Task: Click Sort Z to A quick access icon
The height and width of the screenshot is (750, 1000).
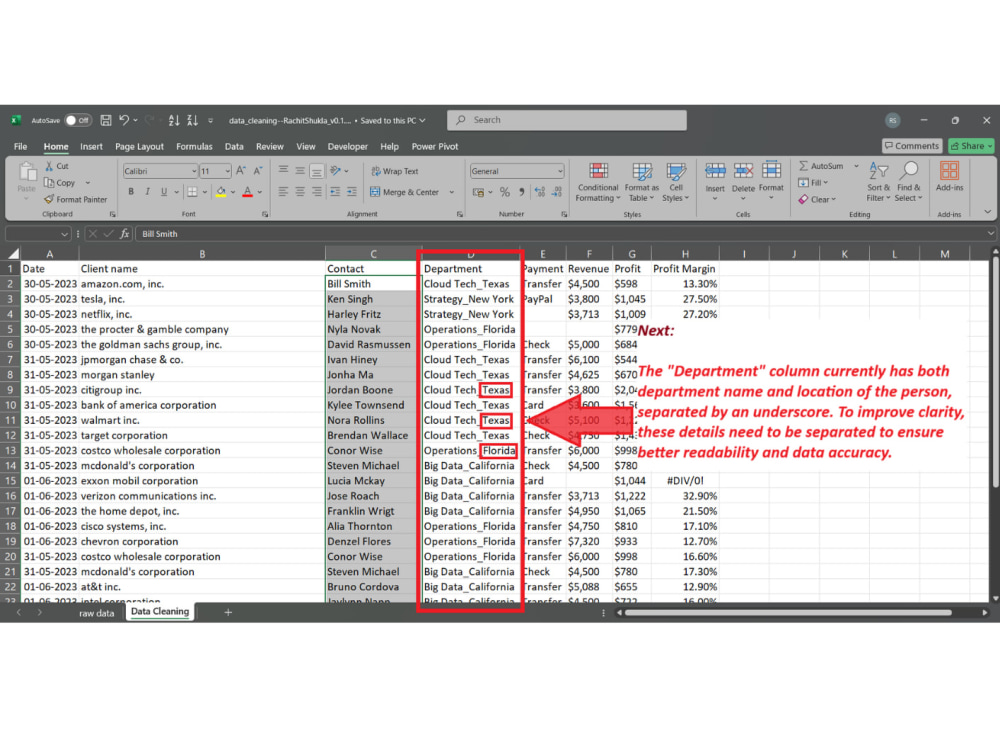Action: click(192, 120)
